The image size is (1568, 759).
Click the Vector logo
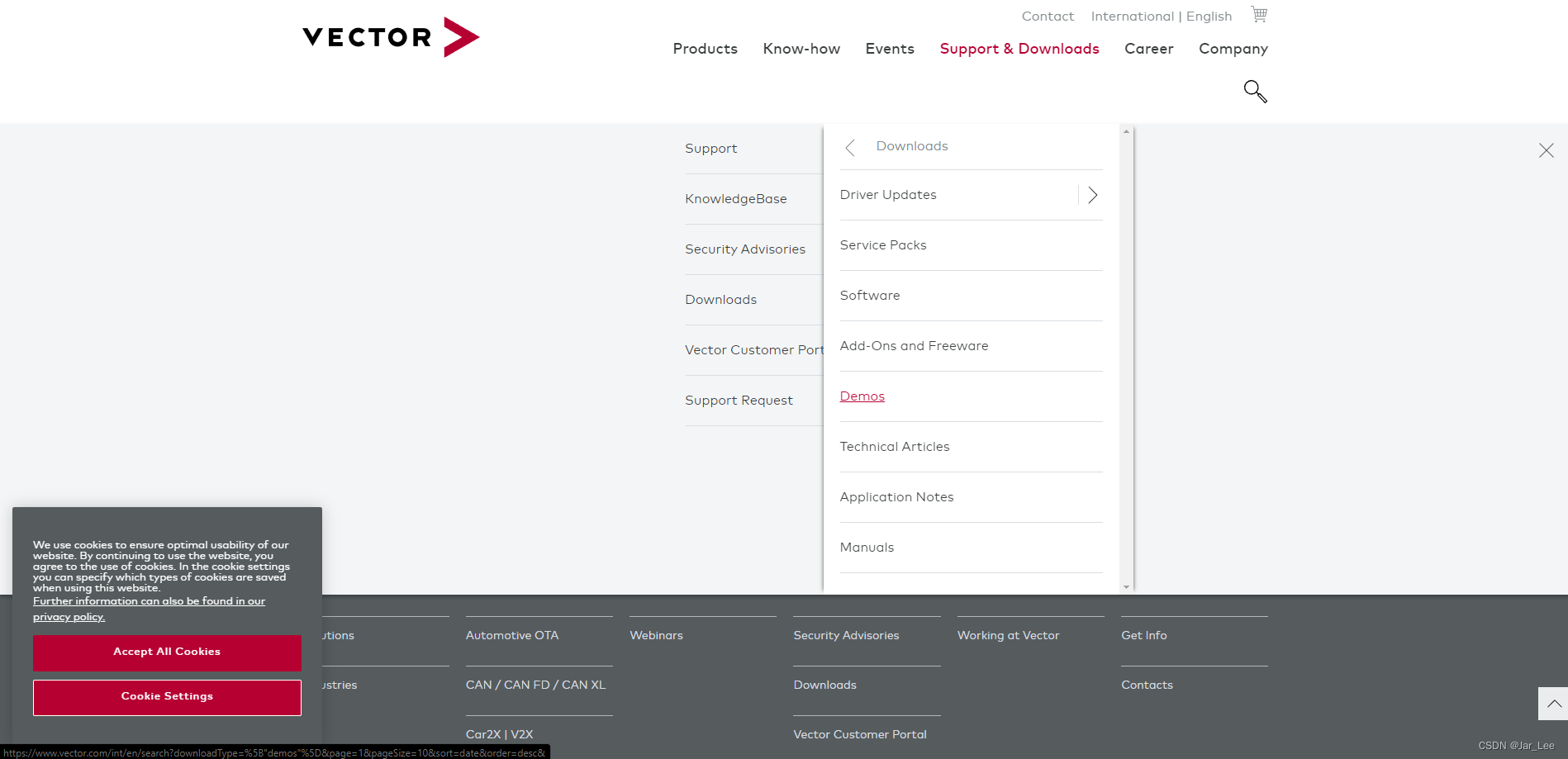[391, 37]
